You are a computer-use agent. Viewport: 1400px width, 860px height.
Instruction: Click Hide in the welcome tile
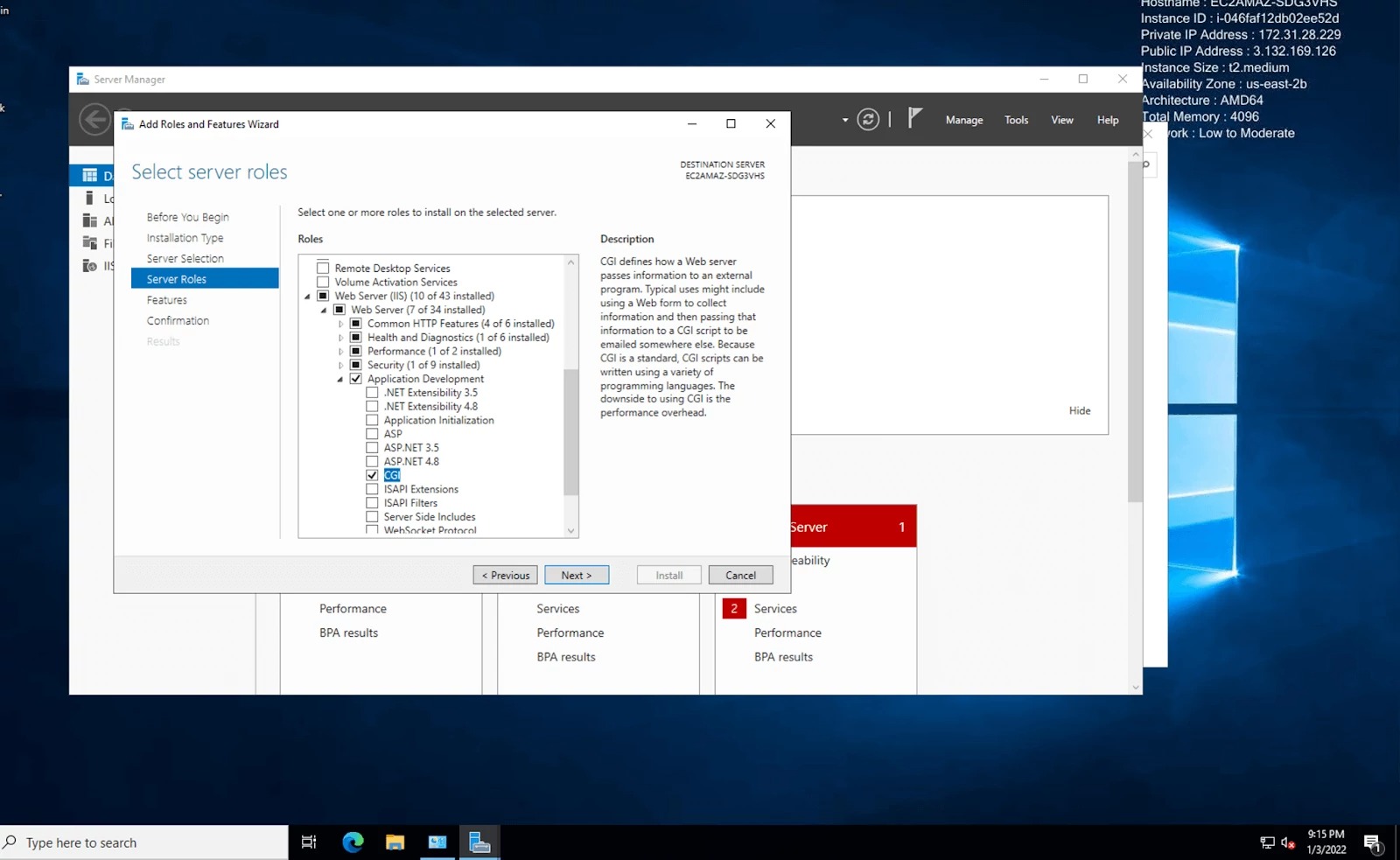coord(1080,410)
